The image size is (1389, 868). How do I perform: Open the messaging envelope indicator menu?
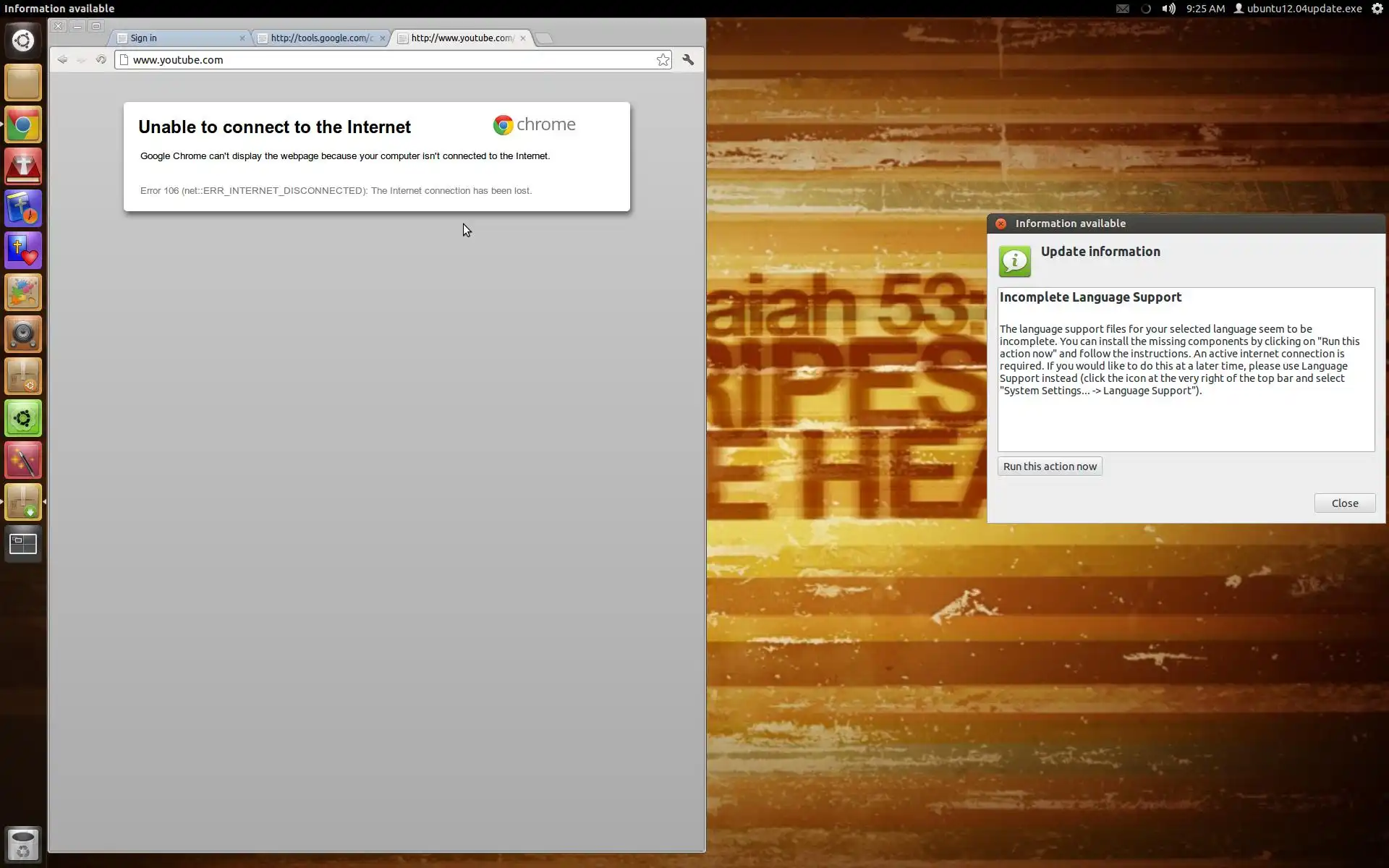point(1122,9)
